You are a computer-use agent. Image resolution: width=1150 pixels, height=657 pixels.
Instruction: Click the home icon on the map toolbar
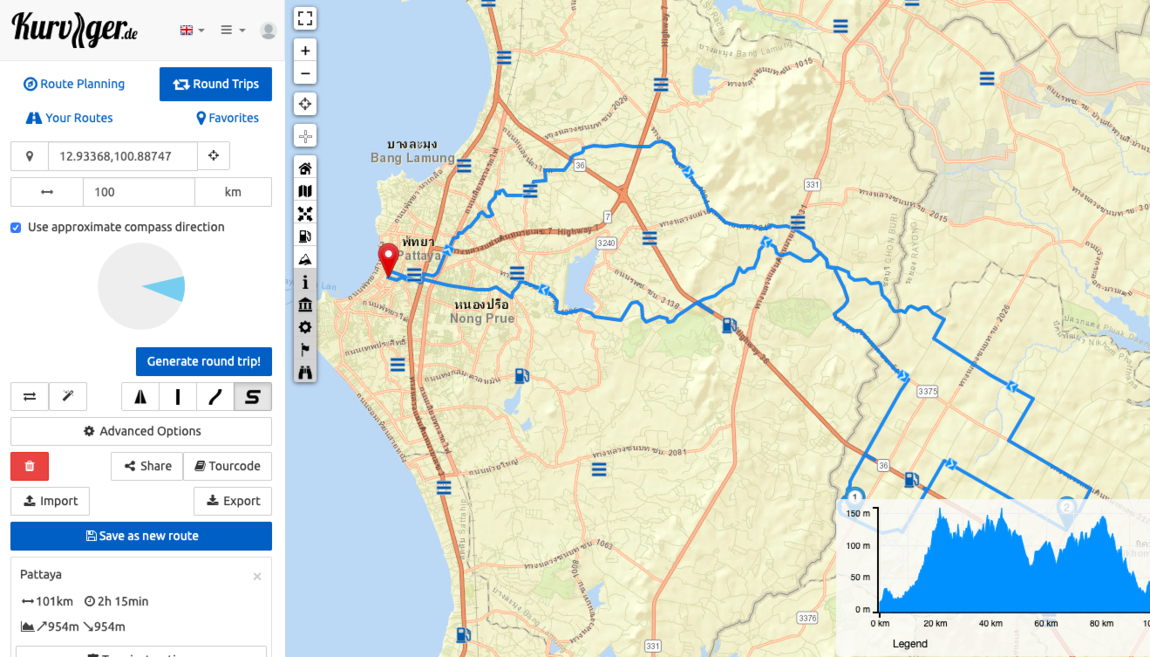pos(305,167)
